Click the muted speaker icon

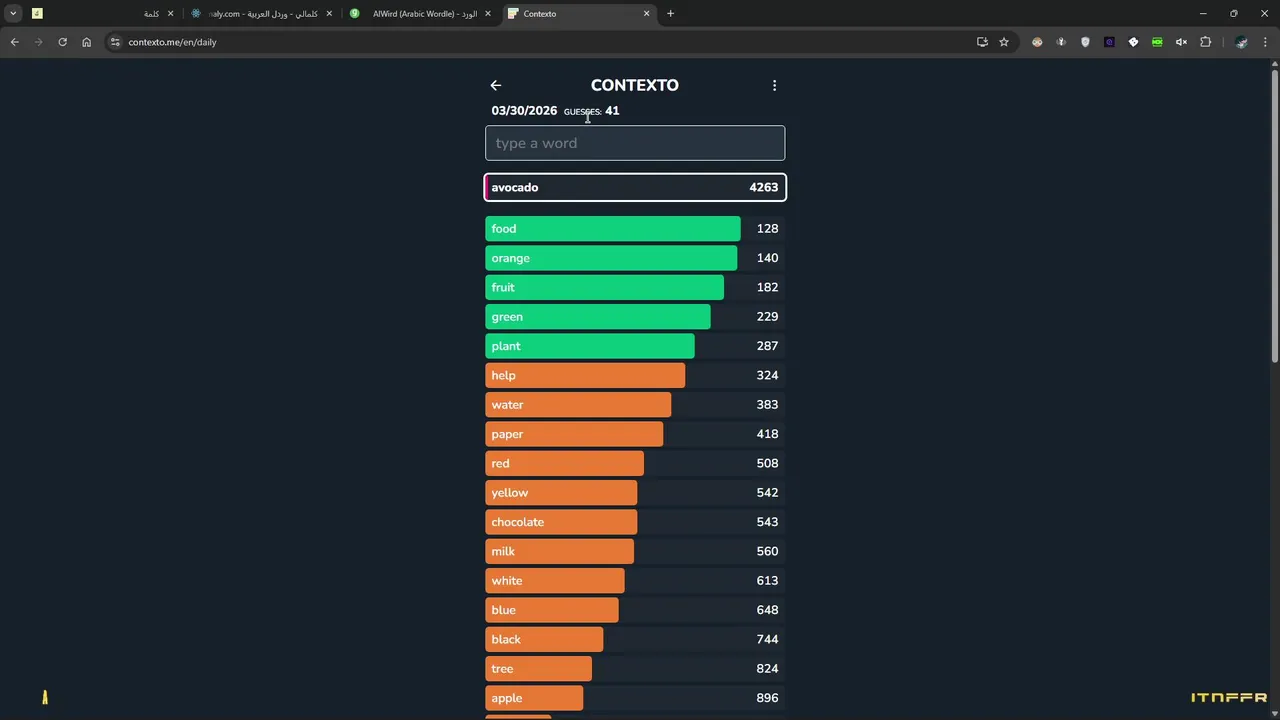1181,42
